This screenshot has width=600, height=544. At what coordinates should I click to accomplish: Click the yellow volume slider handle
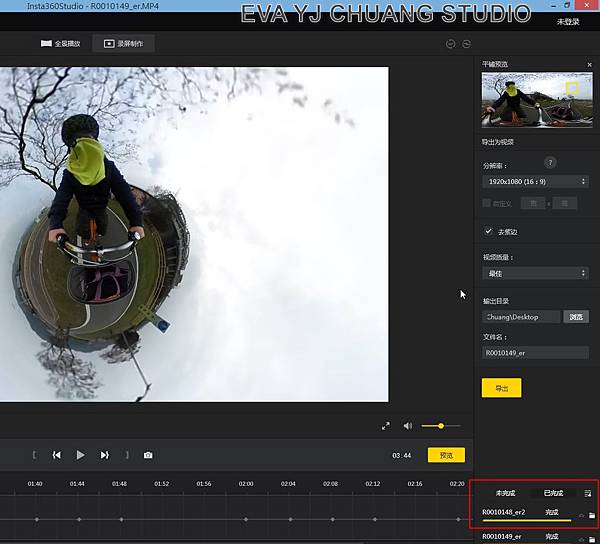point(441,426)
